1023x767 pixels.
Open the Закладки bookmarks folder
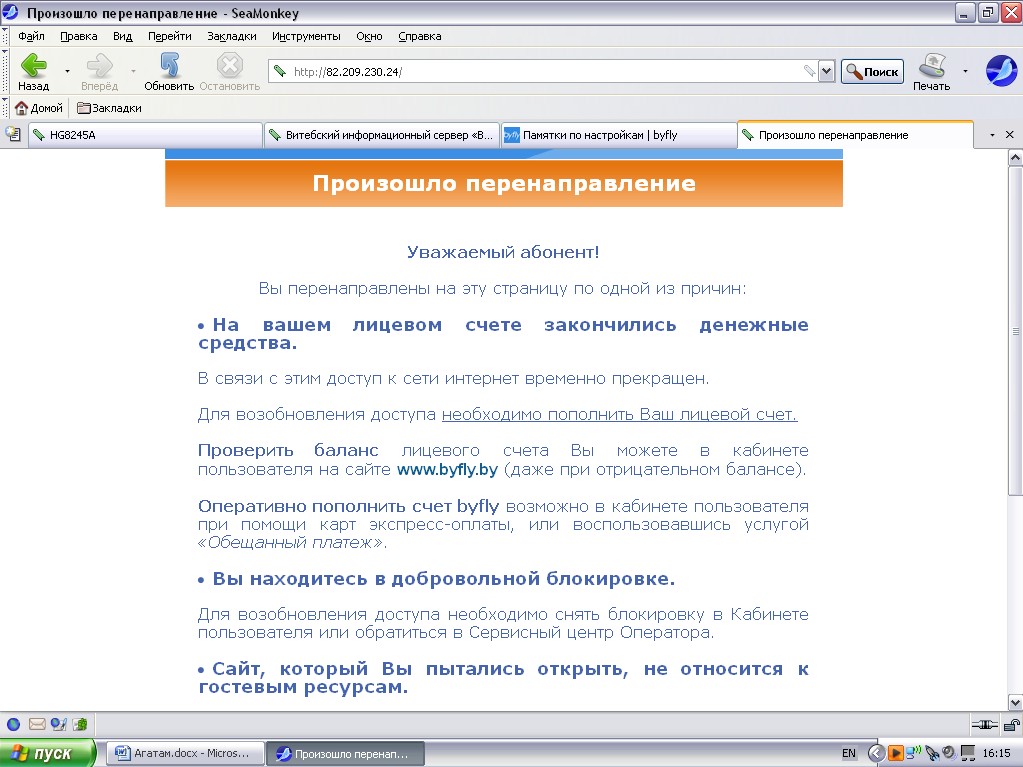click(109, 108)
